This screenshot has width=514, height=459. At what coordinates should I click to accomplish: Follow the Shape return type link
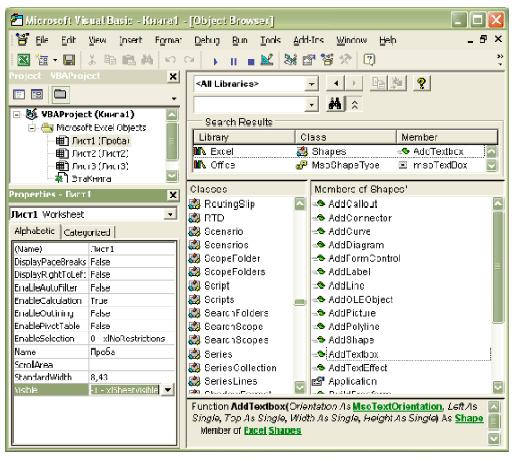click(x=469, y=418)
